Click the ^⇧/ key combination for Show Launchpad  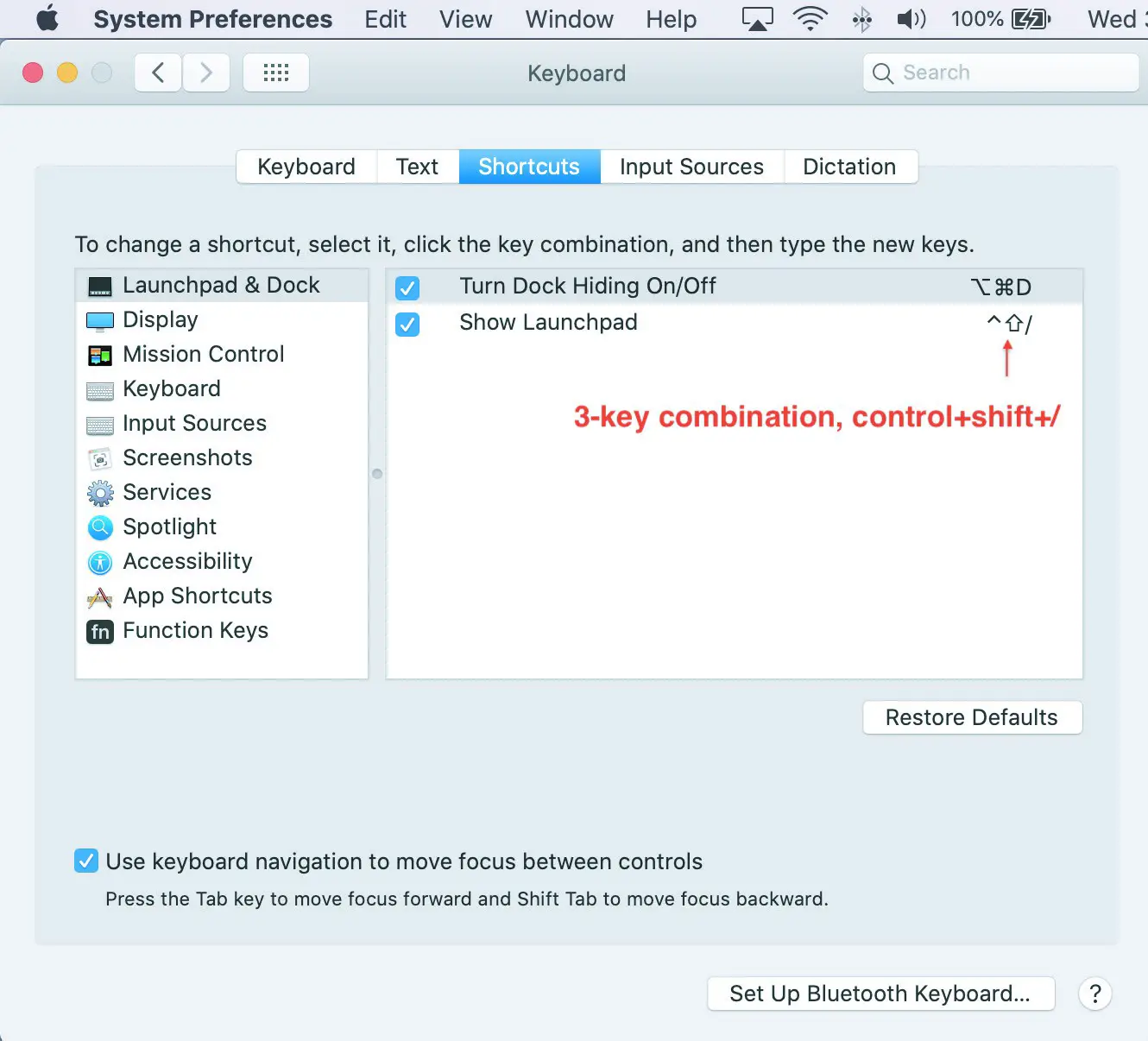1009,324
